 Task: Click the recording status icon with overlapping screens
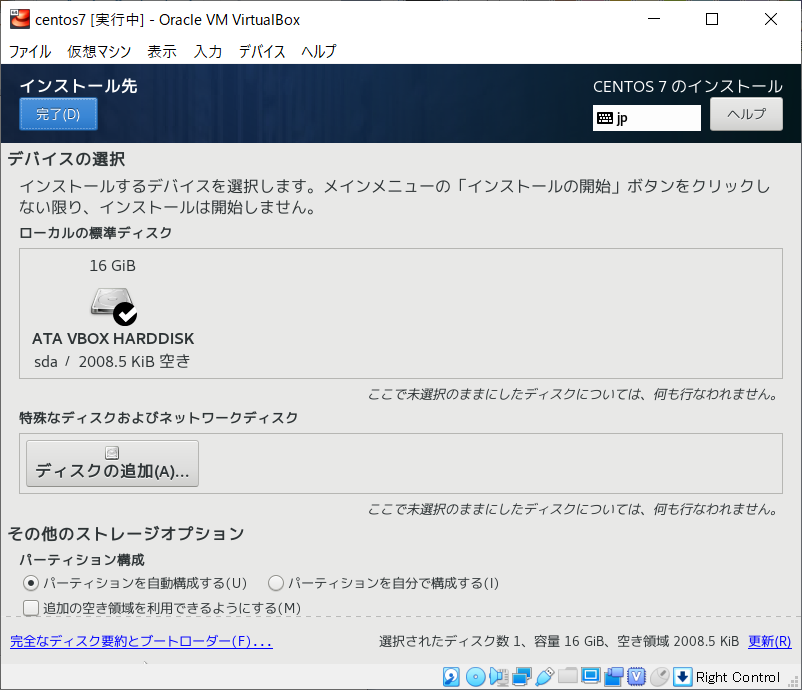[614, 677]
